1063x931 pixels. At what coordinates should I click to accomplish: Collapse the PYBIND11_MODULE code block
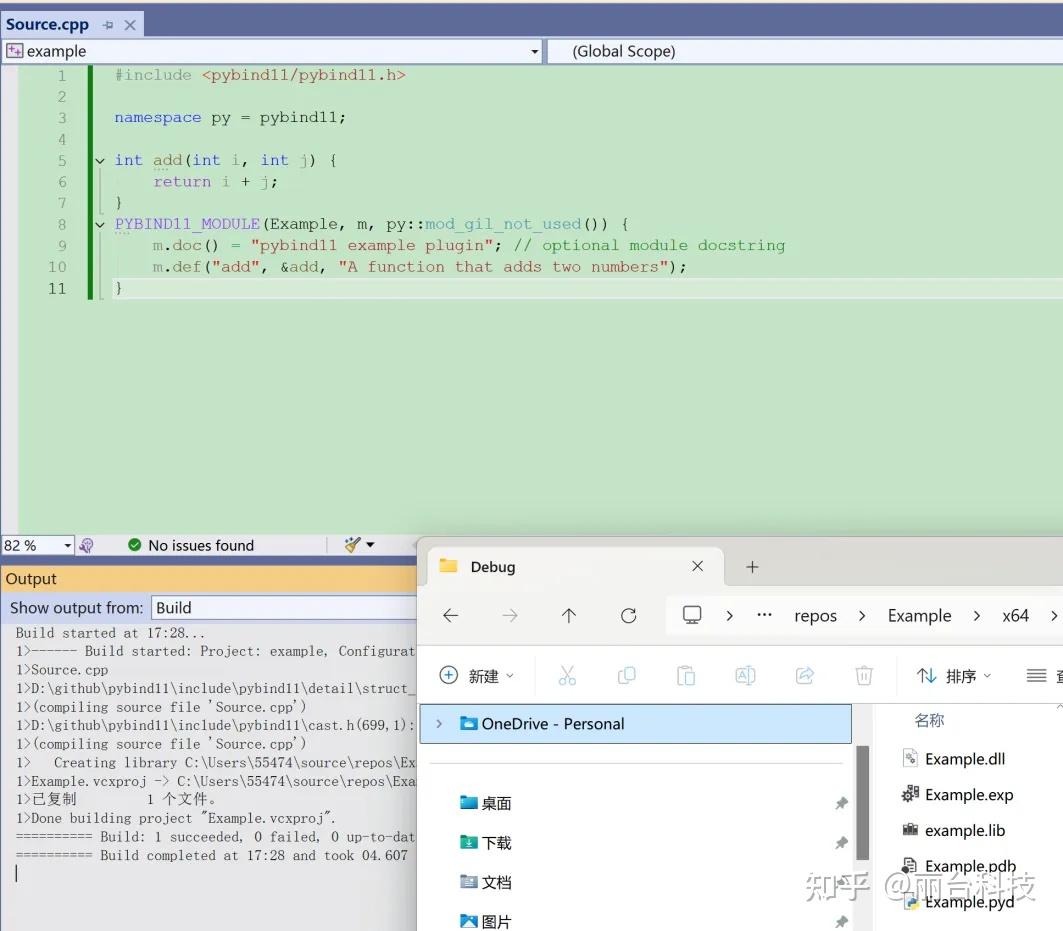[x=99, y=224]
